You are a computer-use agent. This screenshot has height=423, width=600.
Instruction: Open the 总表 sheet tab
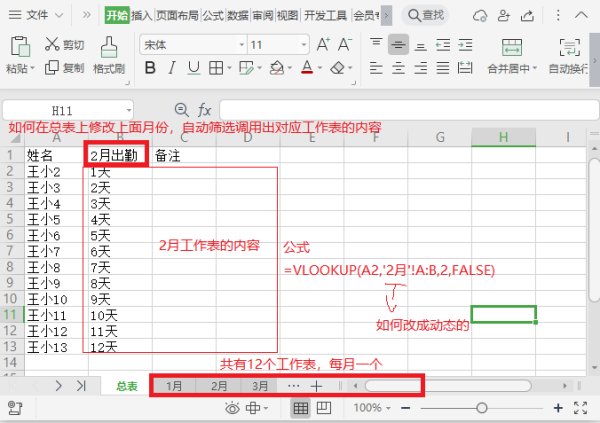tap(127, 386)
